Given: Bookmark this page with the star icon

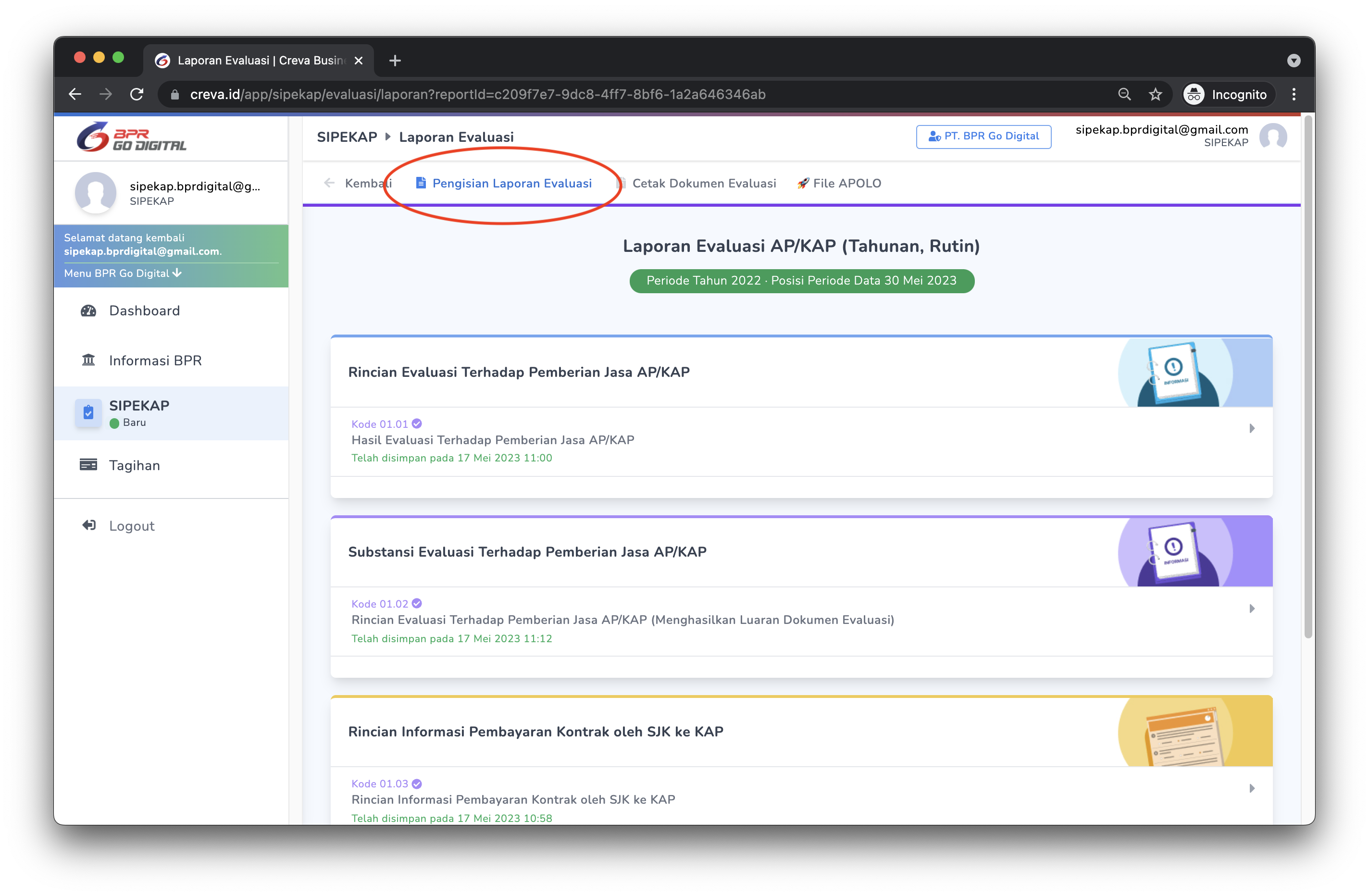Looking at the screenshot, I should (x=1155, y=94).
